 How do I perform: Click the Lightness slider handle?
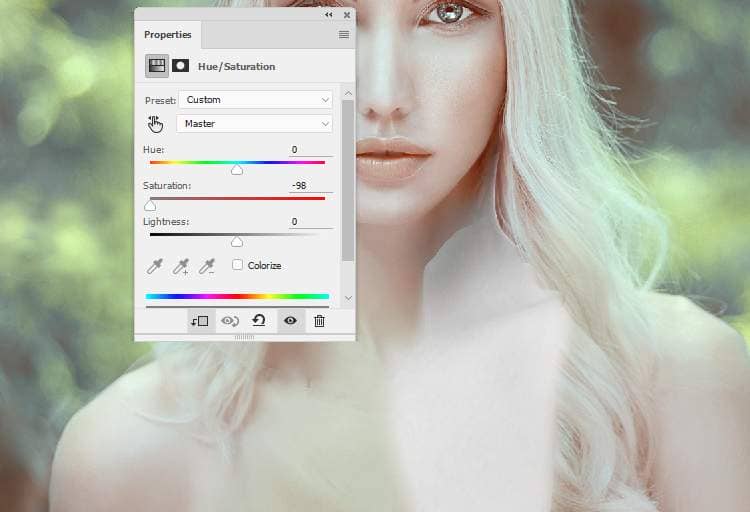pos(237,242)
